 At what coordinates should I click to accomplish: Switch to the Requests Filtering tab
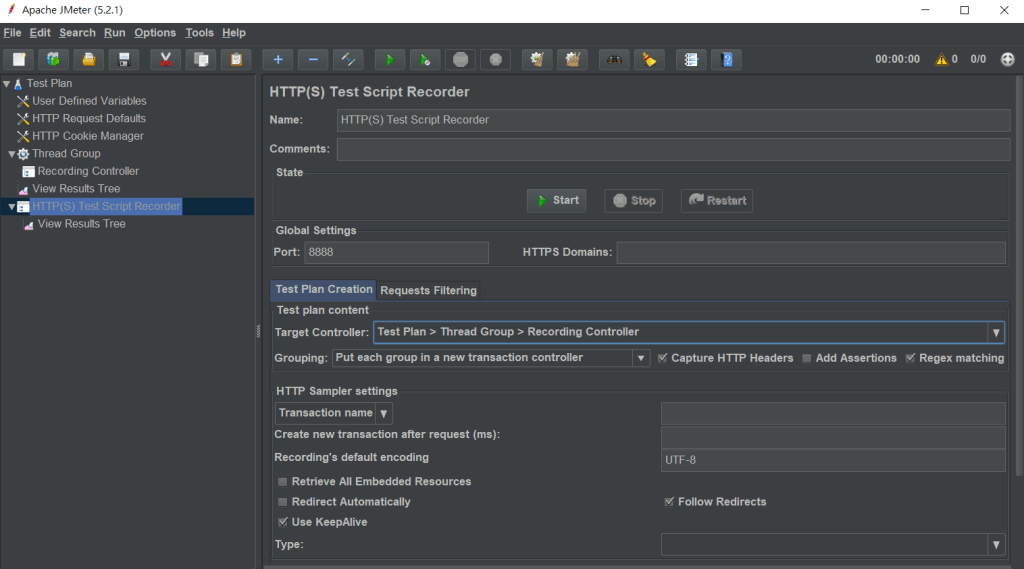click(428, 290)
